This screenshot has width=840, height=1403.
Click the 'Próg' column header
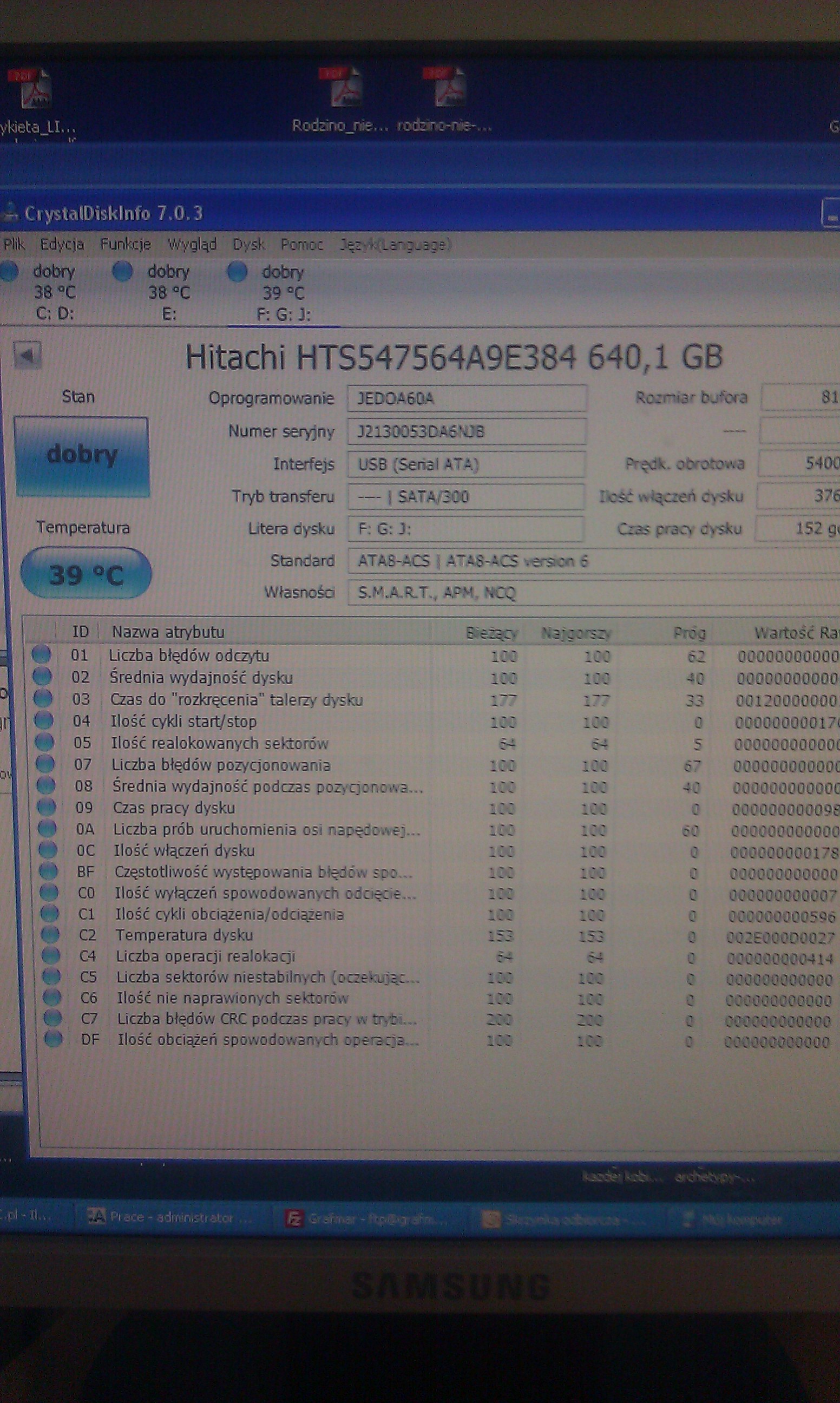click(690, 633)
